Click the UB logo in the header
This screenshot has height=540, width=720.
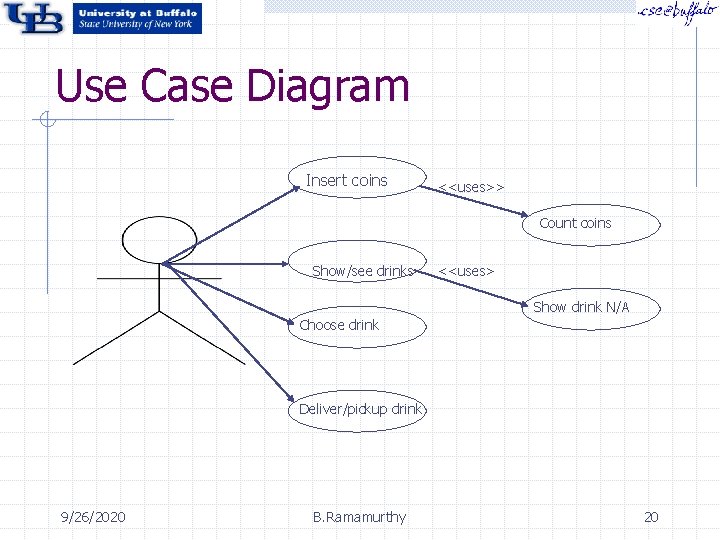point(33,17)
